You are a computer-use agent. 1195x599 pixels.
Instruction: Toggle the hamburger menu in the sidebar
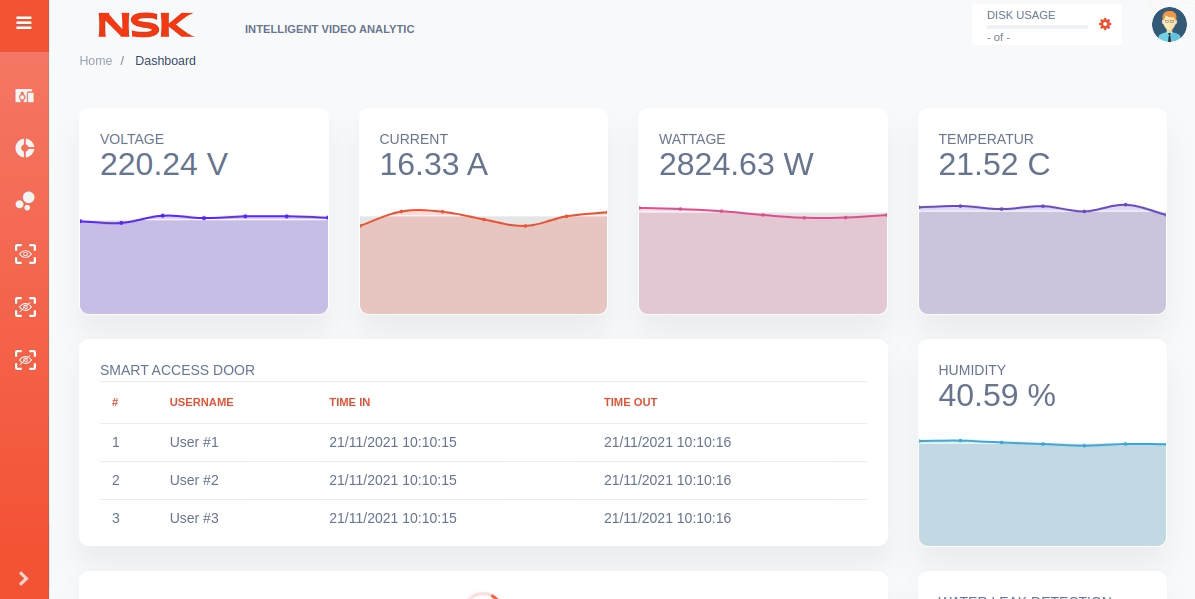(x=24, y=23)
